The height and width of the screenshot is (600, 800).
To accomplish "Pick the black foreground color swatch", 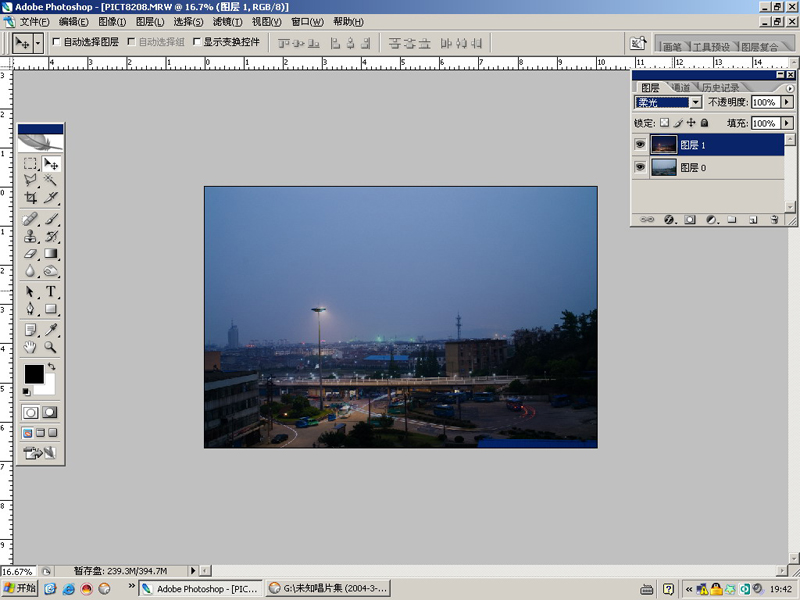I will point(34,373).
